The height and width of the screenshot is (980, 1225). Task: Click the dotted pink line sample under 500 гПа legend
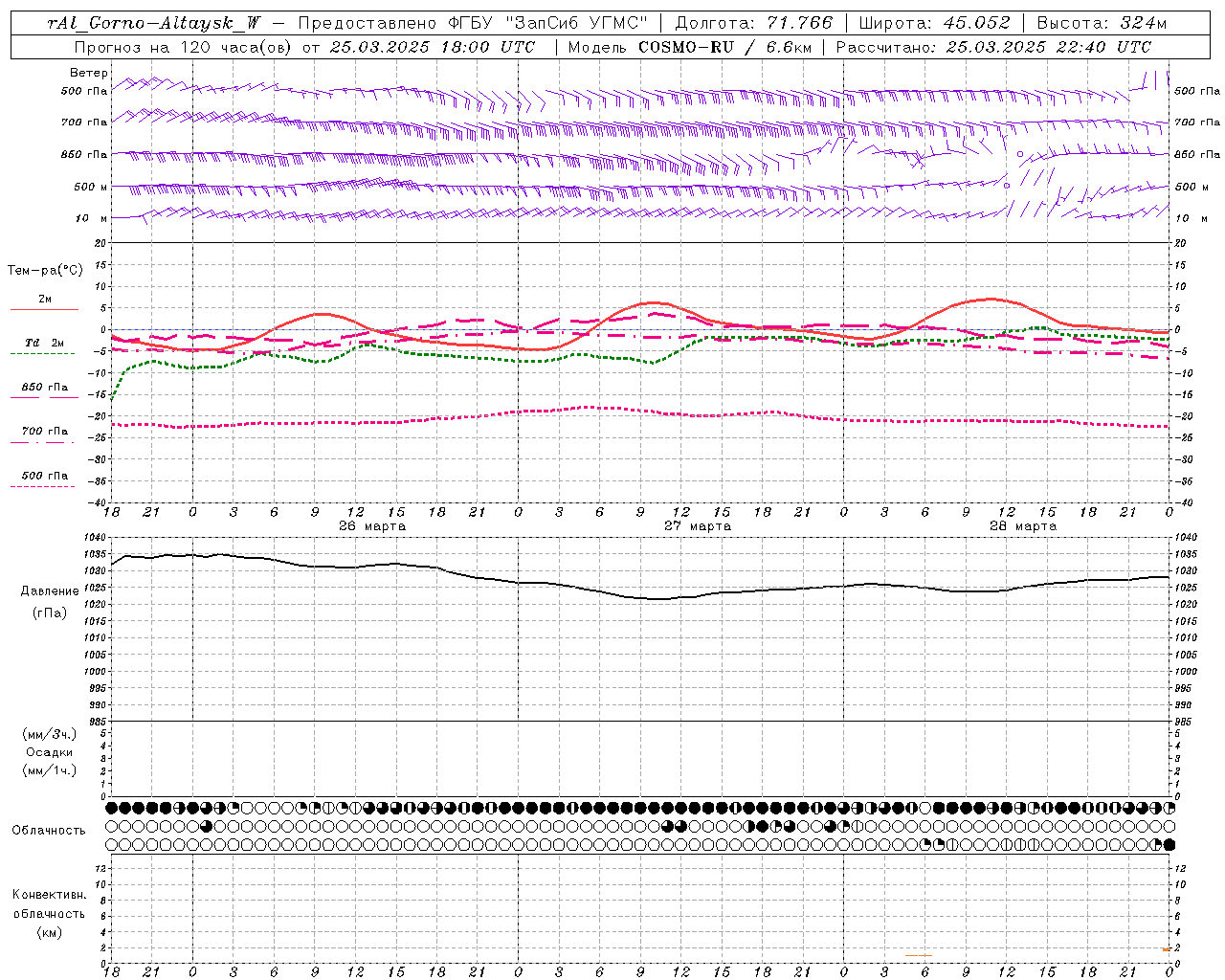[43, 486]
